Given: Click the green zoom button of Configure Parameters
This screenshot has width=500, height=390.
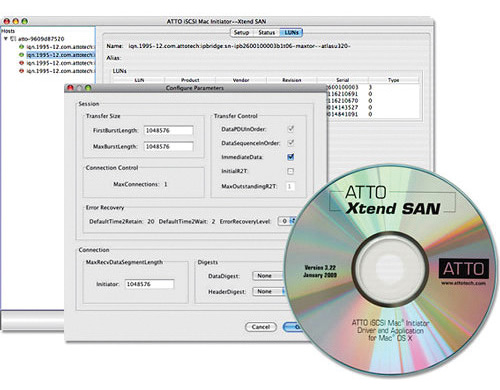Looking at the screenshot, I should click(88, 88).
